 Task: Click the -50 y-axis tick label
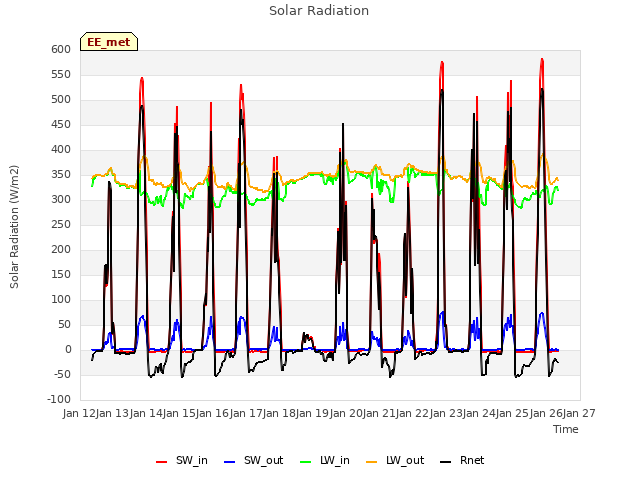click(62, 375)
